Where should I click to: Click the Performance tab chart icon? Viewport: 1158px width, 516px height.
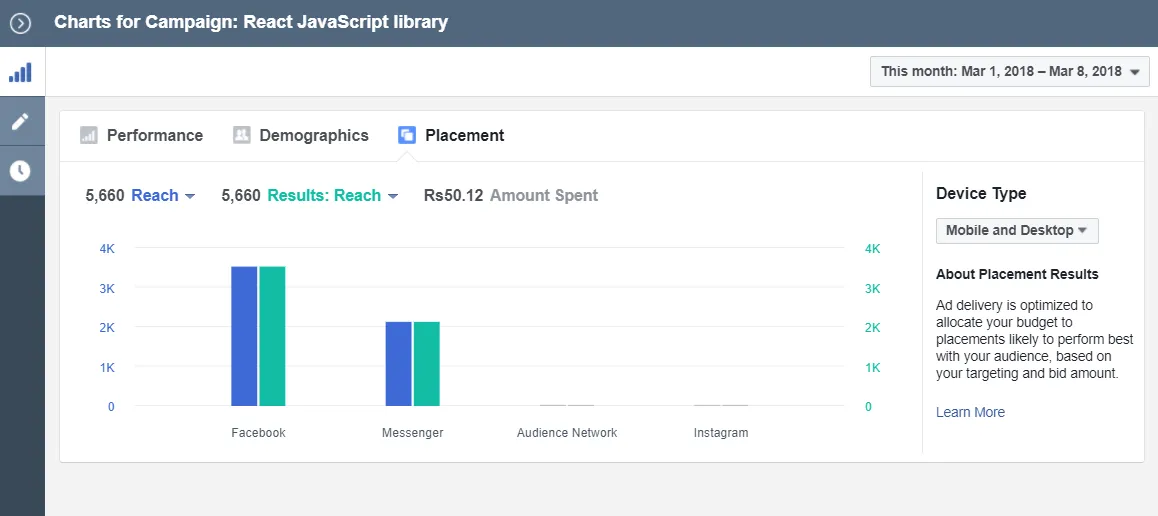coord(89,135)
